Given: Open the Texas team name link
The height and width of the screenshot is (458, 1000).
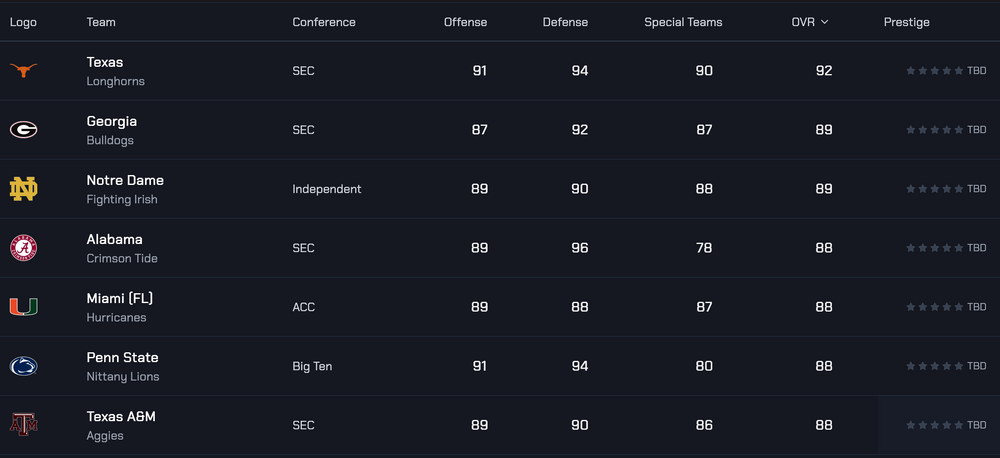Looking at the screenshot, I should pos(105,62).
